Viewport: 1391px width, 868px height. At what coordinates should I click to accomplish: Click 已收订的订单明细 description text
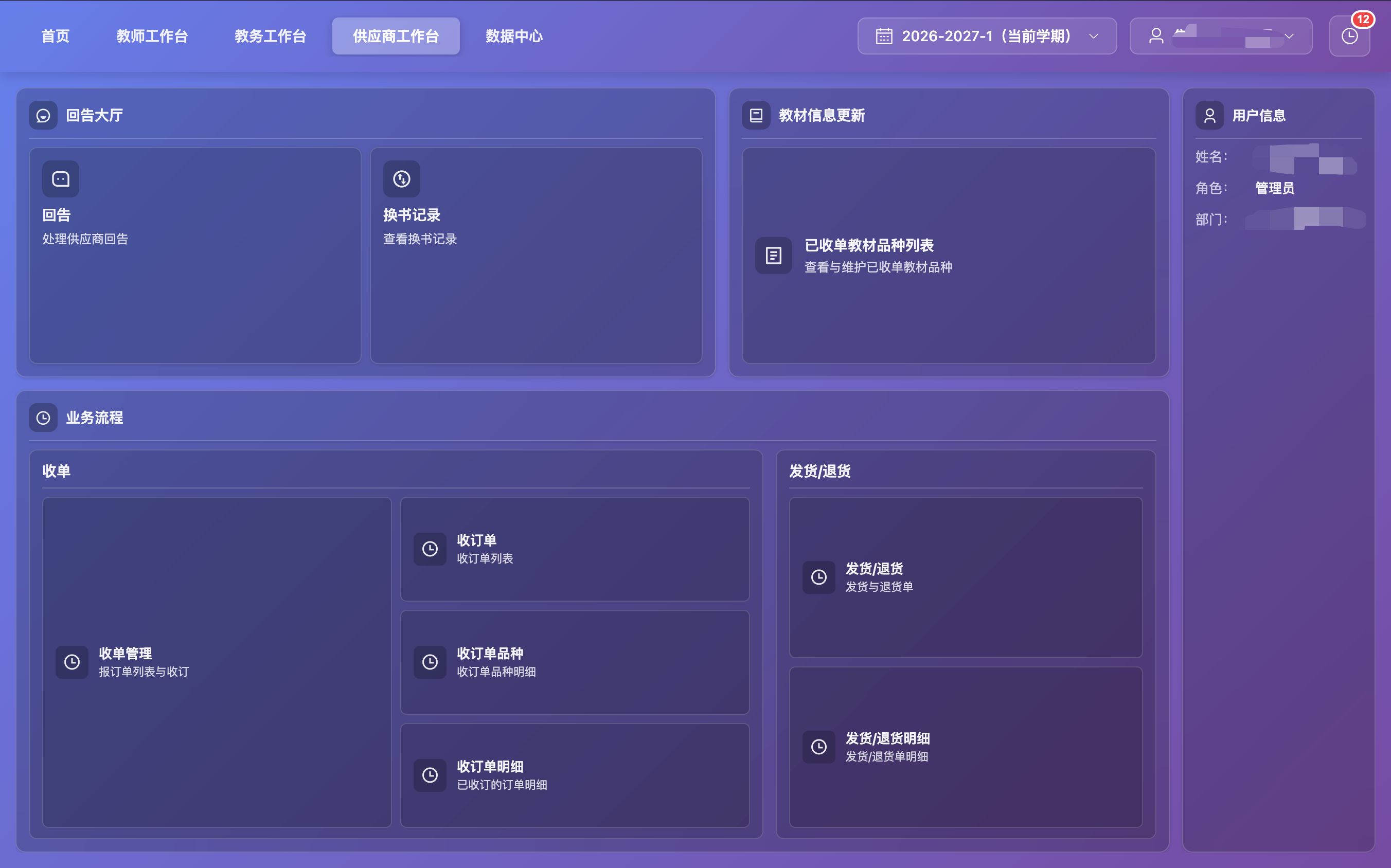point(502,785)
